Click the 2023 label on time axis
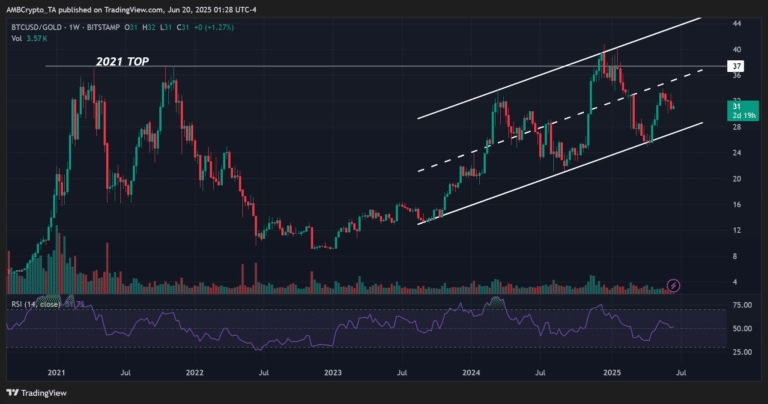The width and height of the screenshot is (768, 404). coord(333,370)
